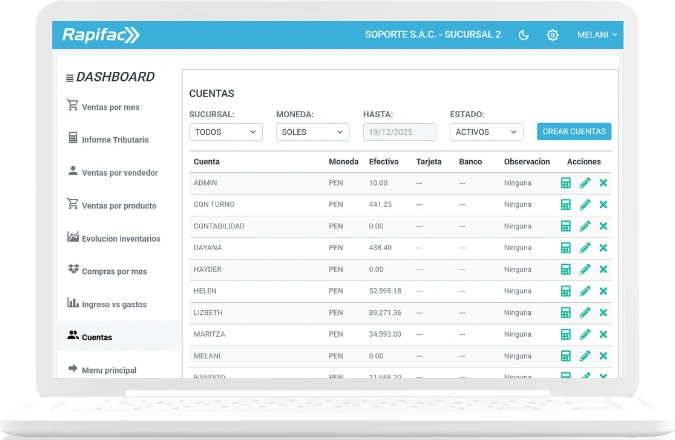
Task: Click the MARITZA amount 34,593.00
Action: tap(385, 334)
